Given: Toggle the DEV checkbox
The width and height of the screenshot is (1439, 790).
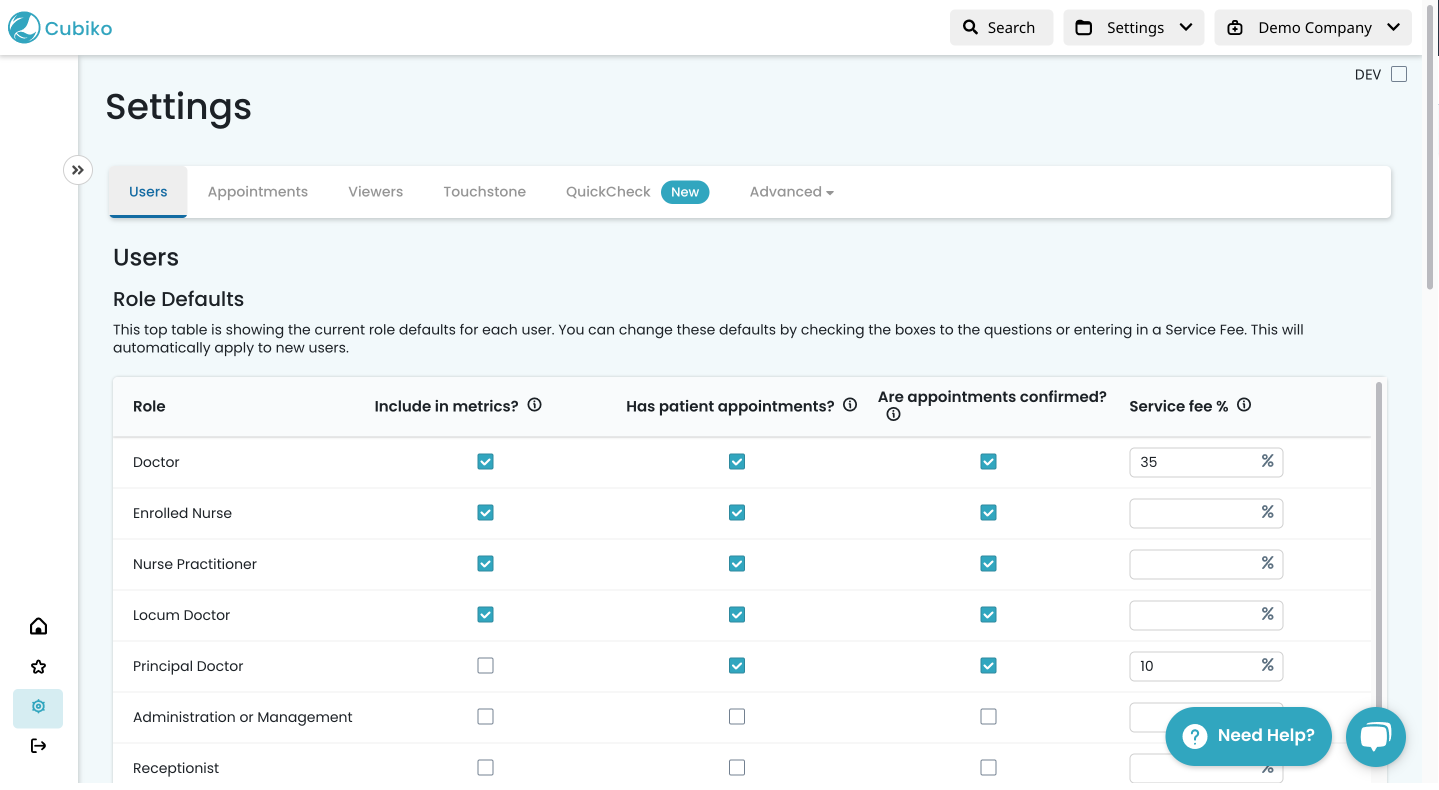Looking at the screenshot, I should pyautogui.click(x=1398, y=73).
